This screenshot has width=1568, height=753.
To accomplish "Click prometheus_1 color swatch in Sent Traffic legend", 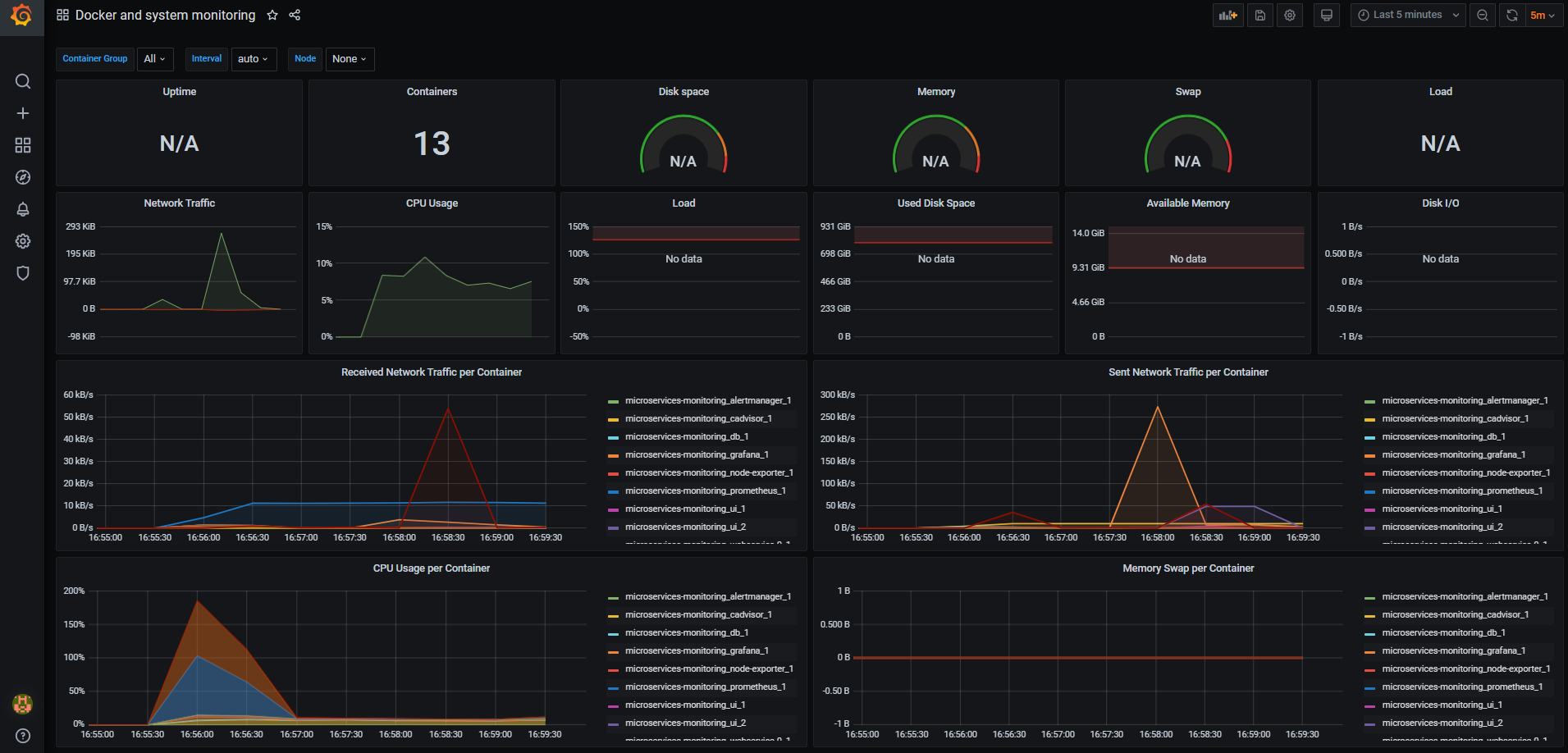I will click(x=1369, y=492).
